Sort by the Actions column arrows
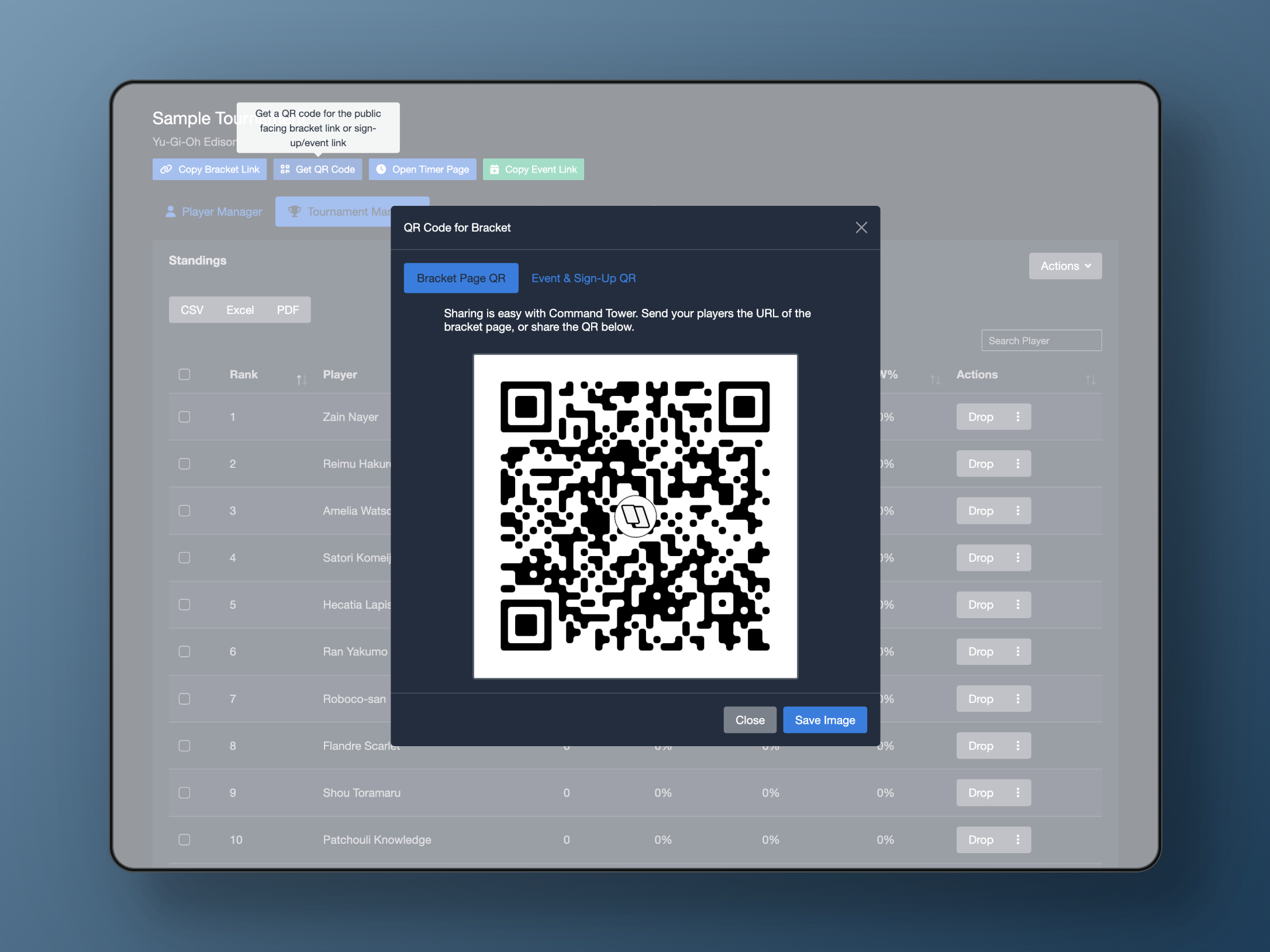 pos(1090,380)
